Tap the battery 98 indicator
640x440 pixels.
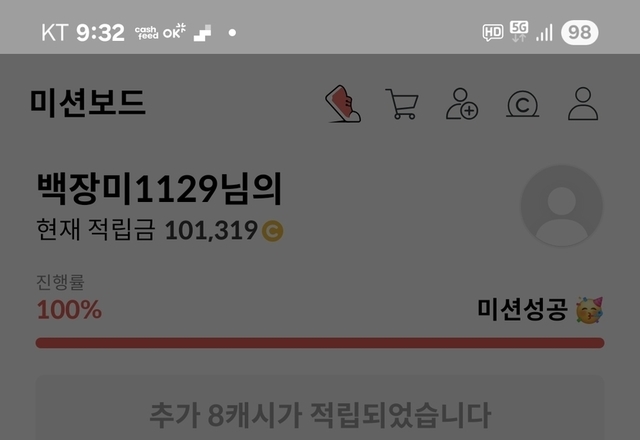pyautogui.click(x=580, y=32)
